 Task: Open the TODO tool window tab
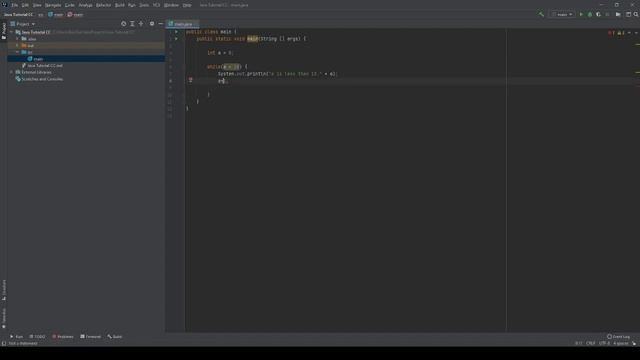tap(37, 337)
